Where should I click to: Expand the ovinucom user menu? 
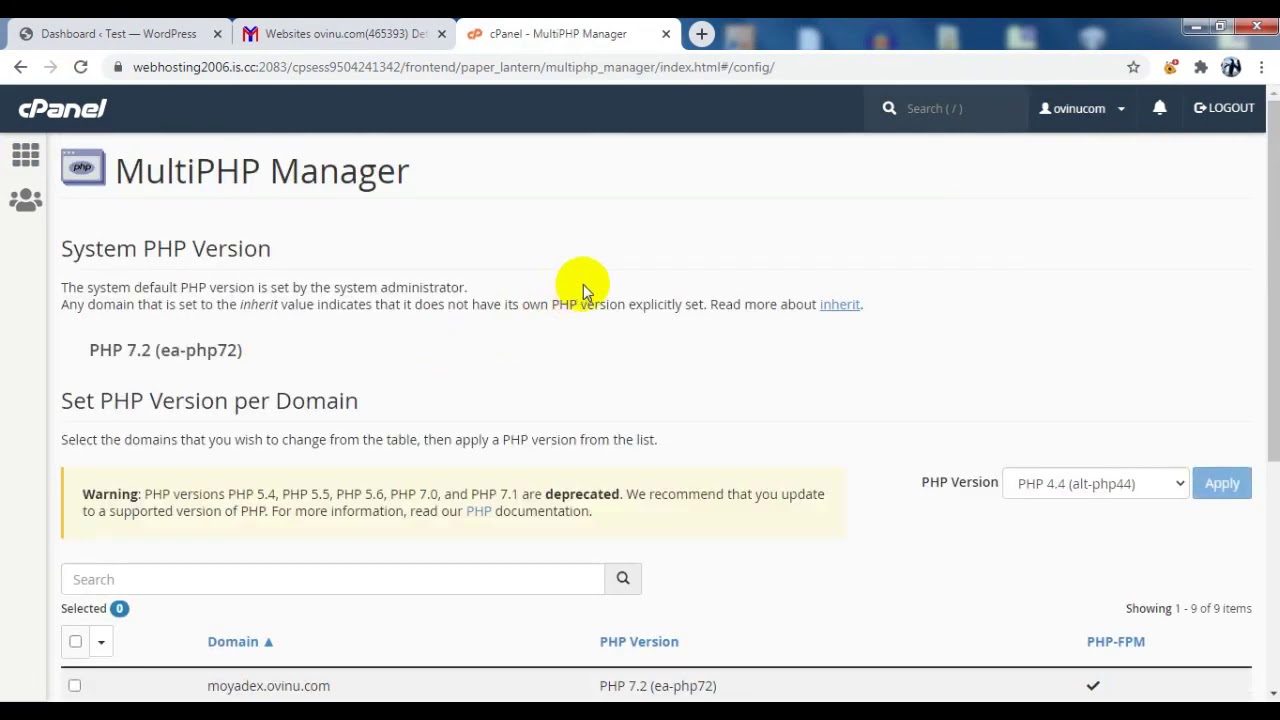pos(1082,108)
